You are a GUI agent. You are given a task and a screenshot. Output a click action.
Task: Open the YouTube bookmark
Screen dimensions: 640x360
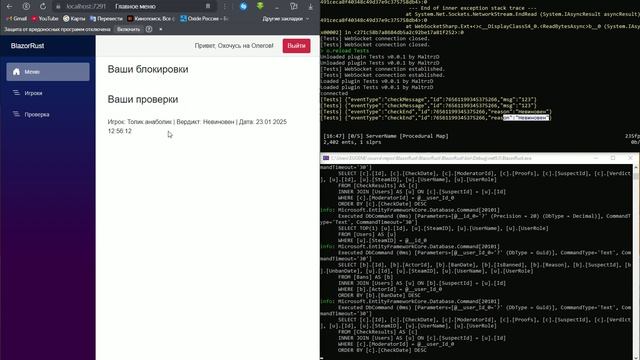(x=45, y=18)
